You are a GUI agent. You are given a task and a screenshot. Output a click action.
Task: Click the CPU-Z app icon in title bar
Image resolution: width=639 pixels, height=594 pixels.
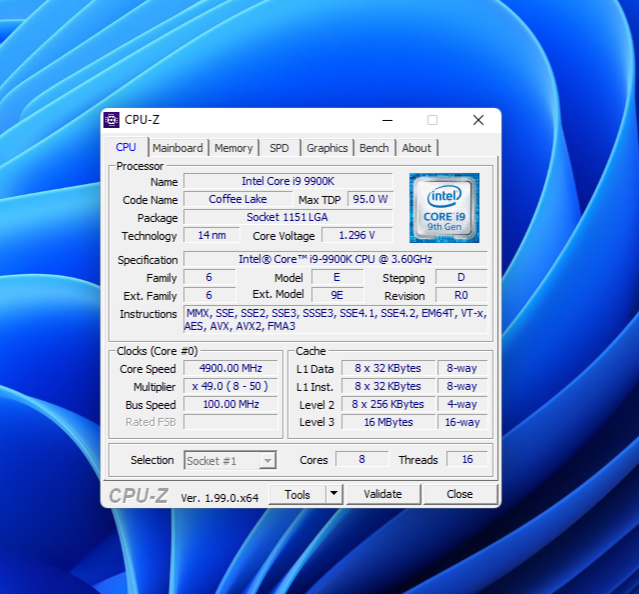tap(111, 120)
